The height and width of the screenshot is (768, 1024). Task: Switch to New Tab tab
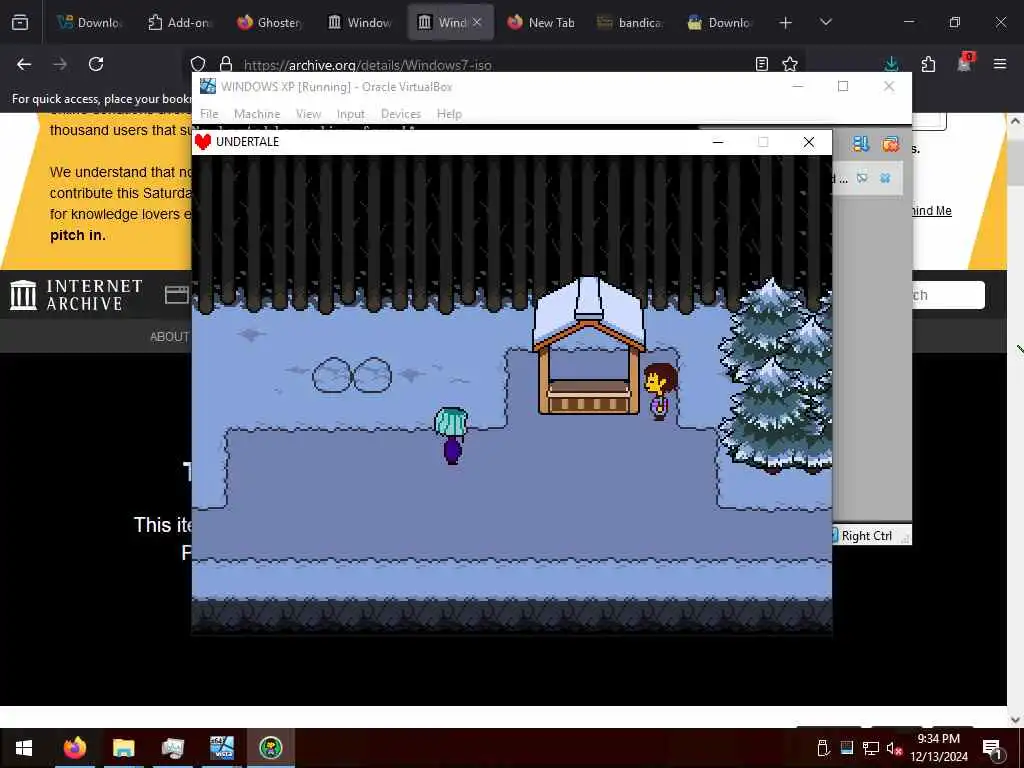tap(541, 23)
